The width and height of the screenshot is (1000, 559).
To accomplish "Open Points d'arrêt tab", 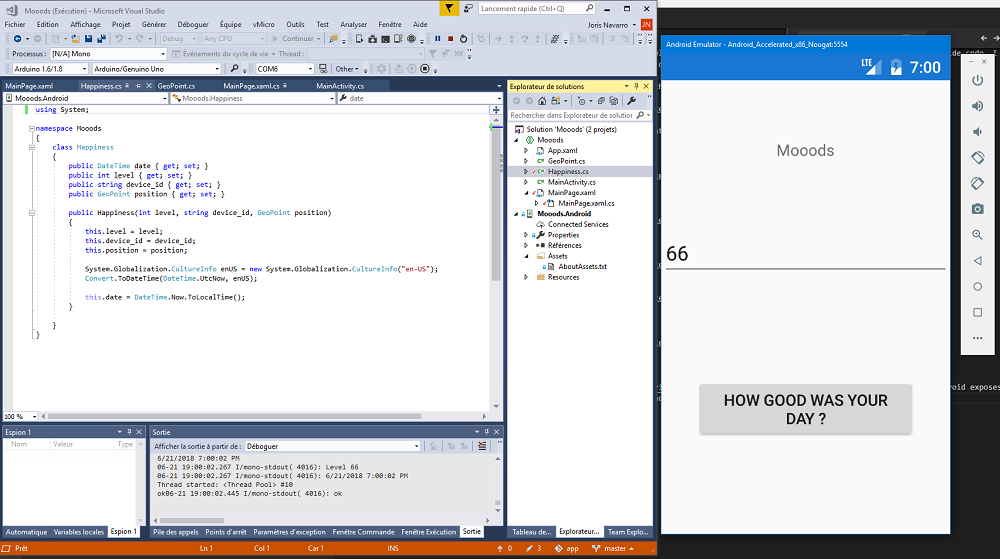I will pyautogui.click(x=226, y=532).
